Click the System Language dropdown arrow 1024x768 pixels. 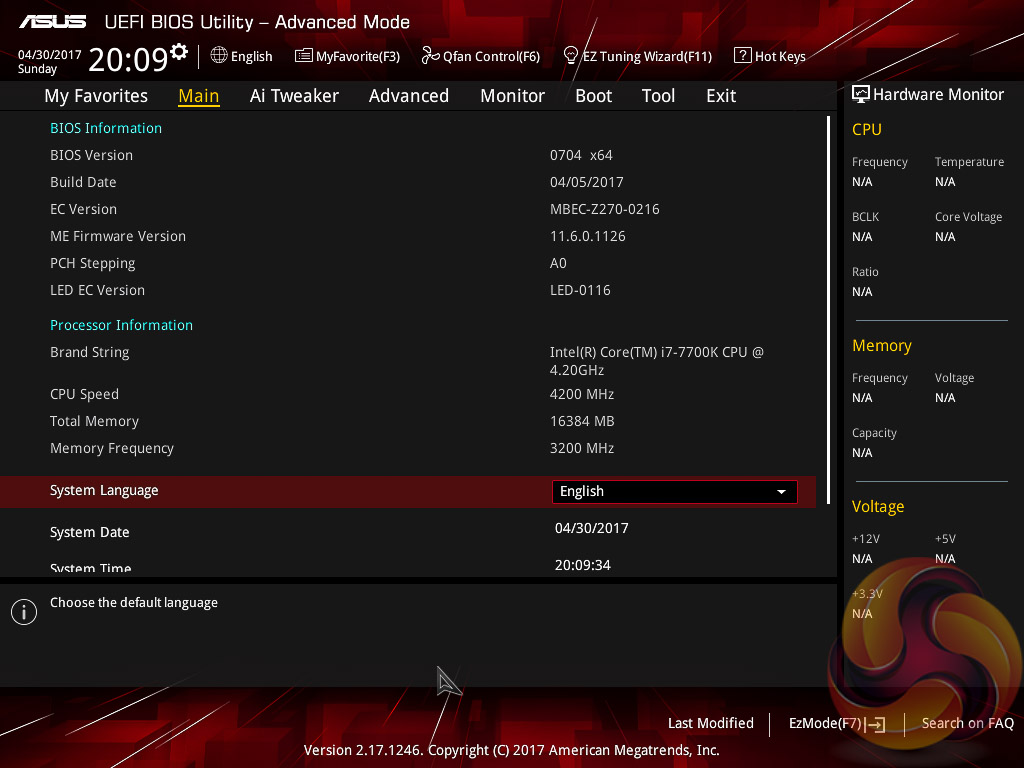pos(781,492)
